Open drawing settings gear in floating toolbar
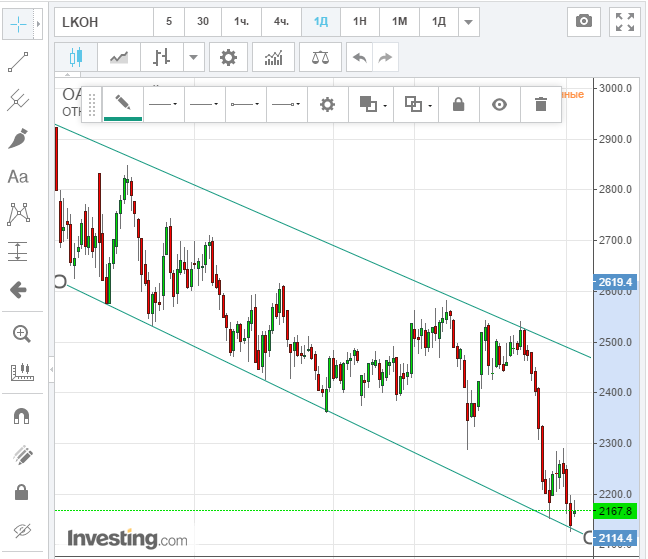 (x=327, y=105)
